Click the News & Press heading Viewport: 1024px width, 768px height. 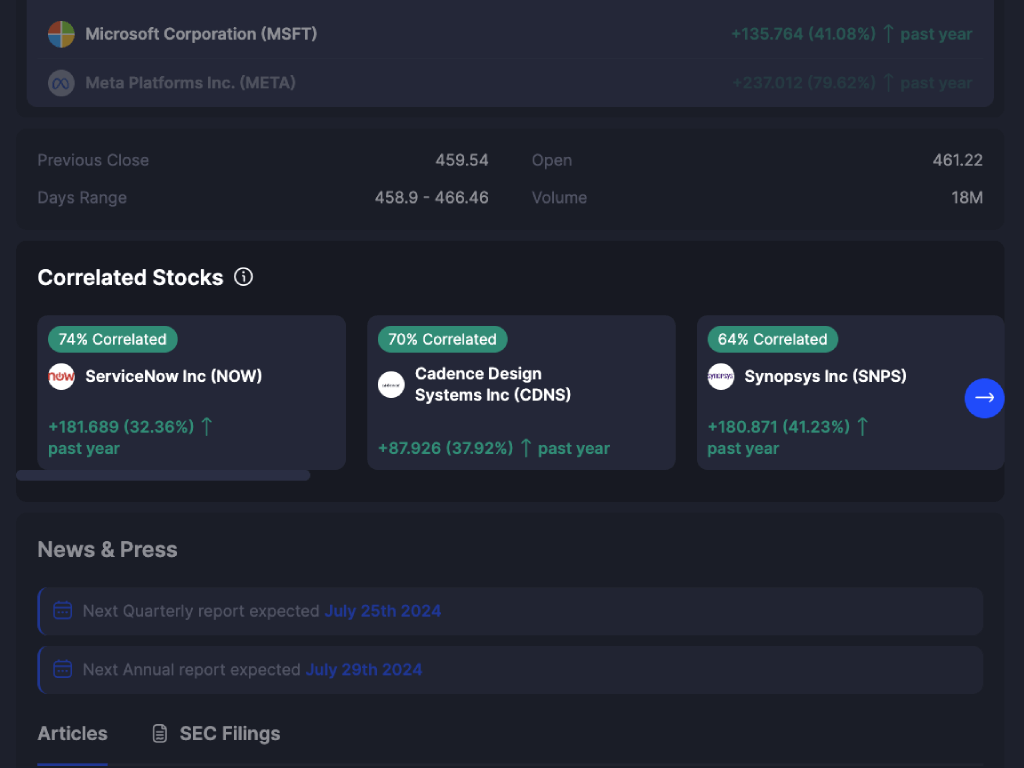108,549
